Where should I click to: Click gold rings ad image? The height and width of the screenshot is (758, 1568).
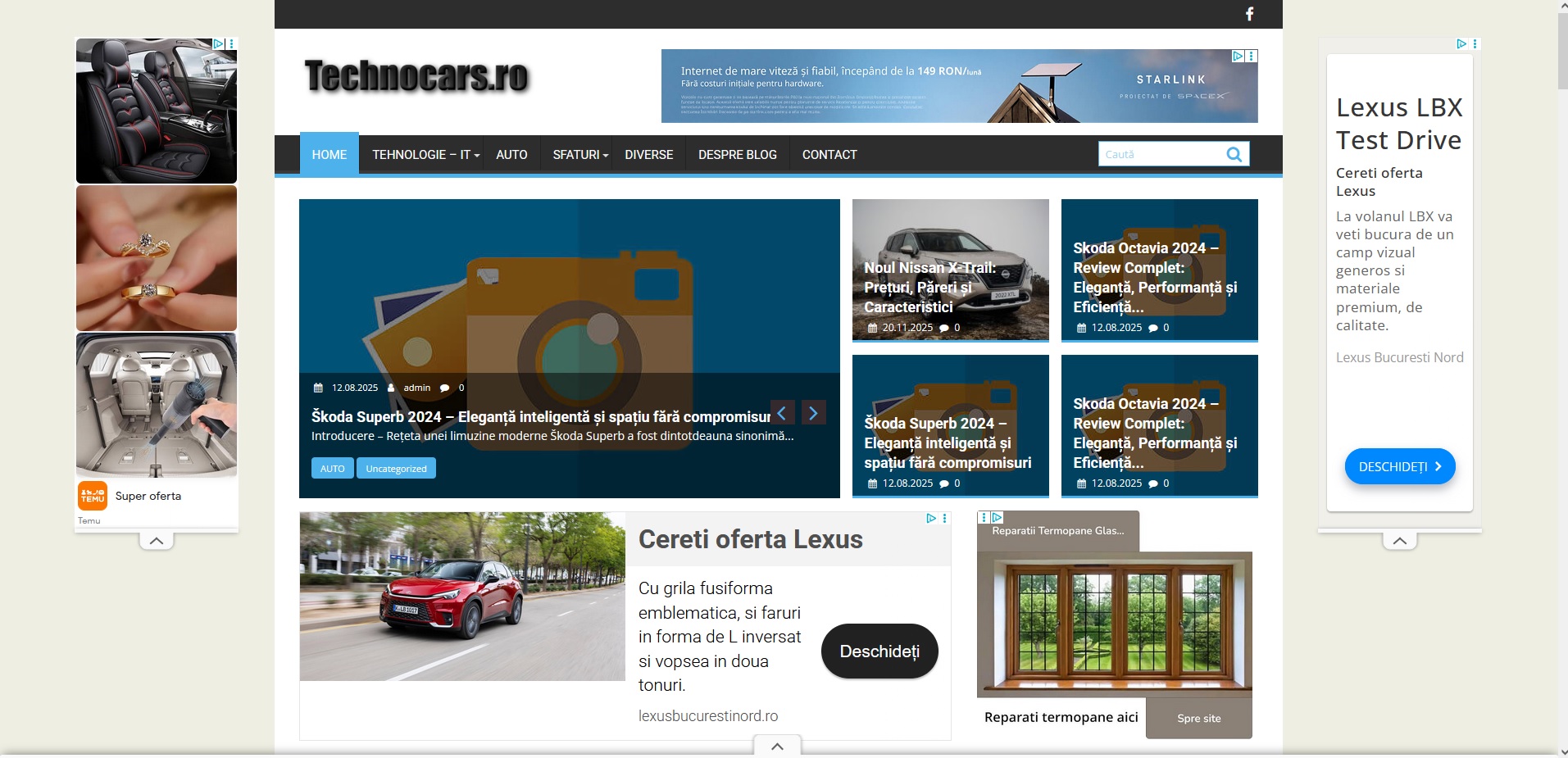tap(157, 258)
